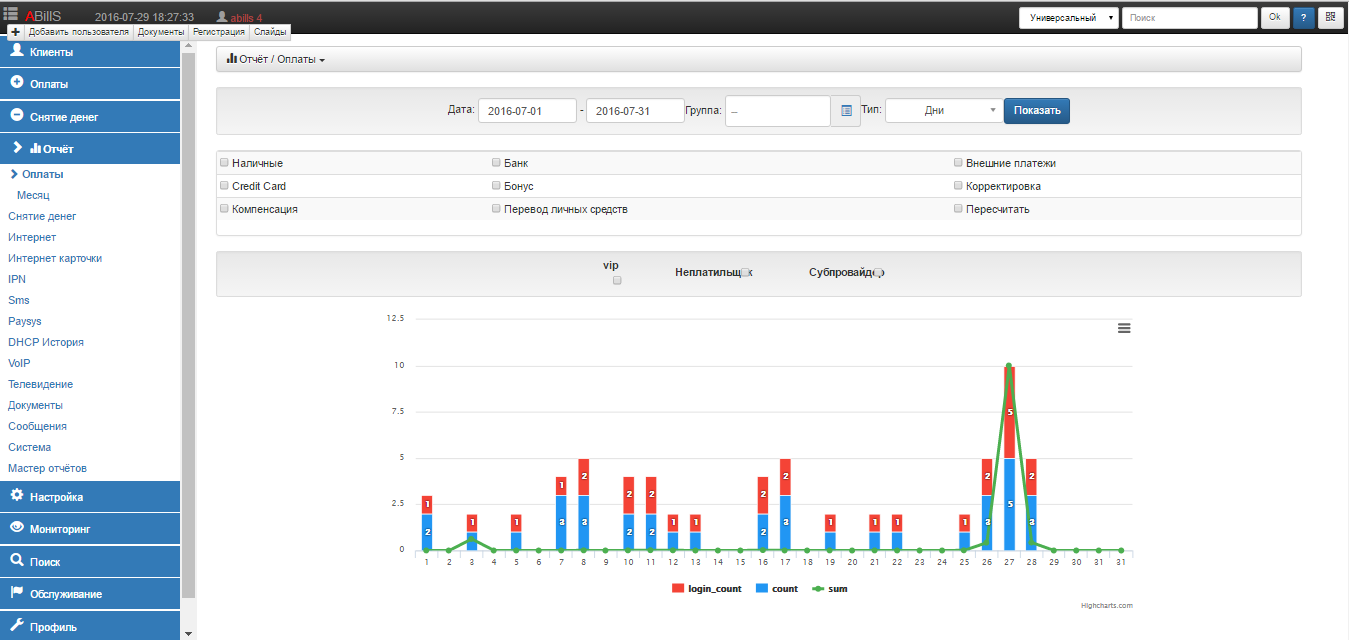1349x640 pixels.
Task: Open the Универсальный search type dropdown
Action: [x=1068, y=18]
